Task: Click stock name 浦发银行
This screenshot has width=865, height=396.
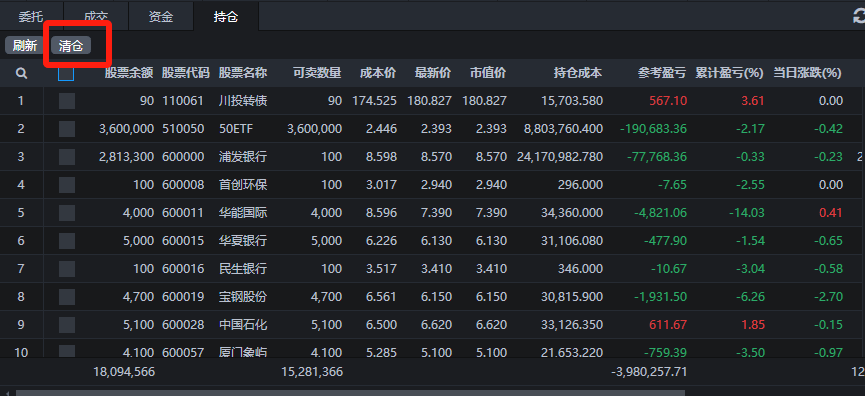Action: 243,157
